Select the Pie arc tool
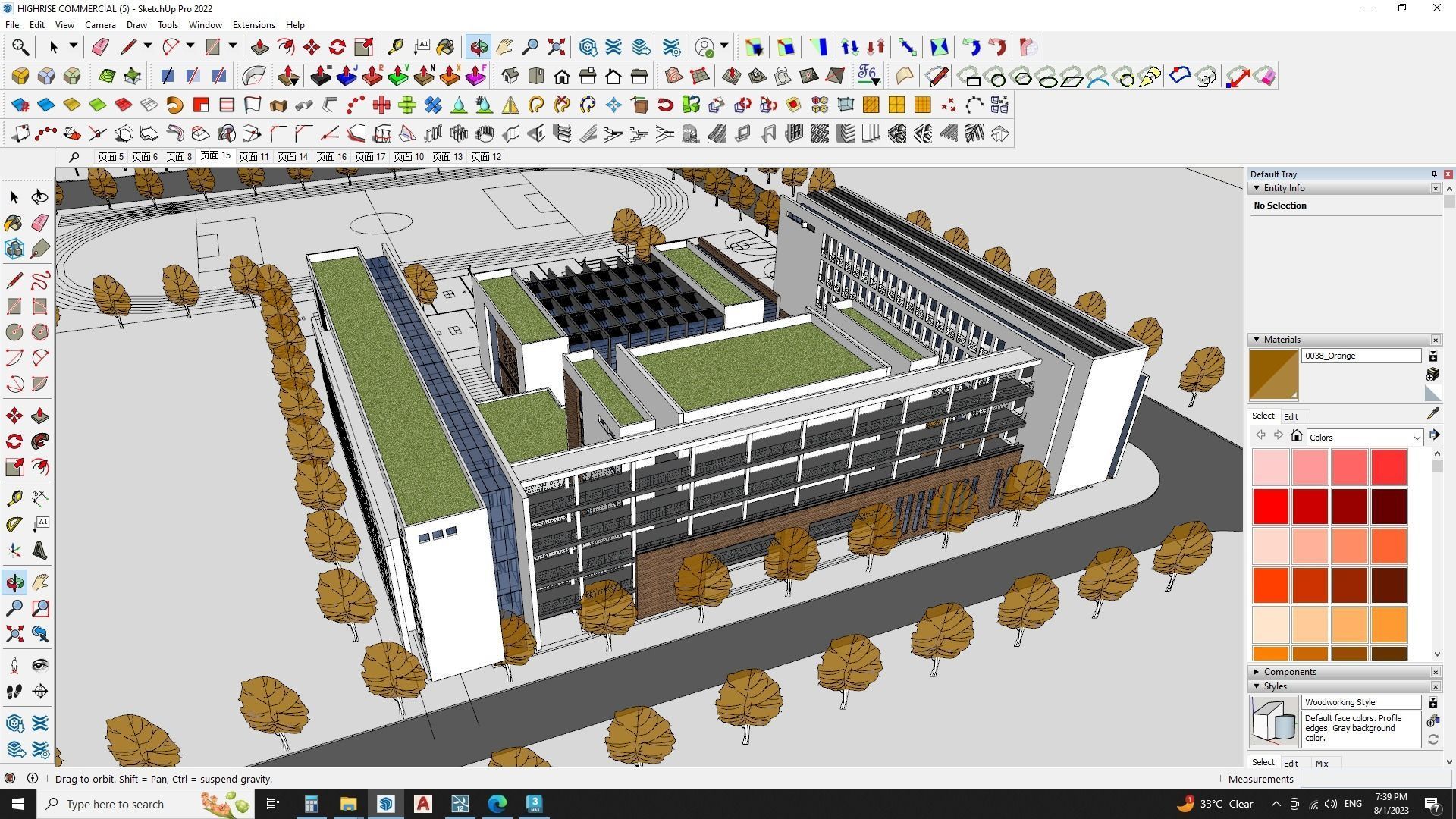 click(x=39, y=384)
